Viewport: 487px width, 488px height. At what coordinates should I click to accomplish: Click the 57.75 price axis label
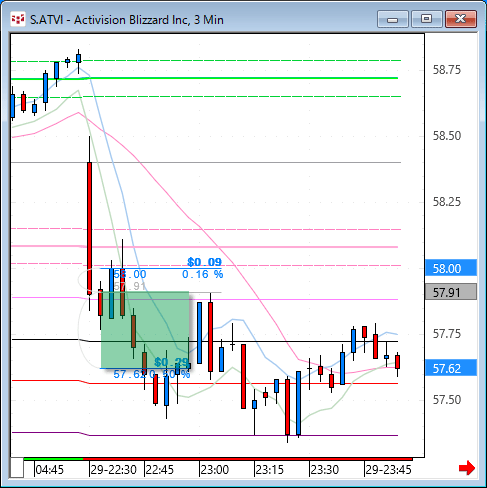point(447,334)
